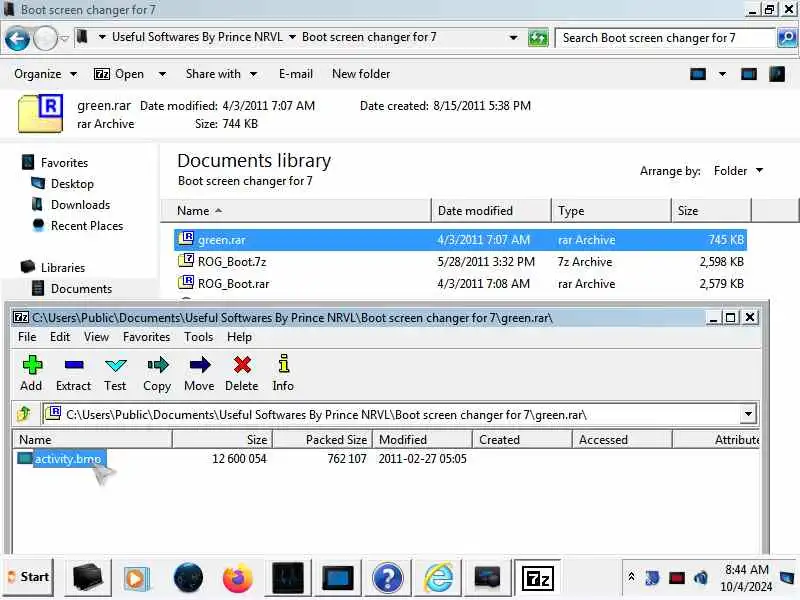Switch to 7z taskbar button
This screenshot has height=600, width=800.
coord(538,578)
